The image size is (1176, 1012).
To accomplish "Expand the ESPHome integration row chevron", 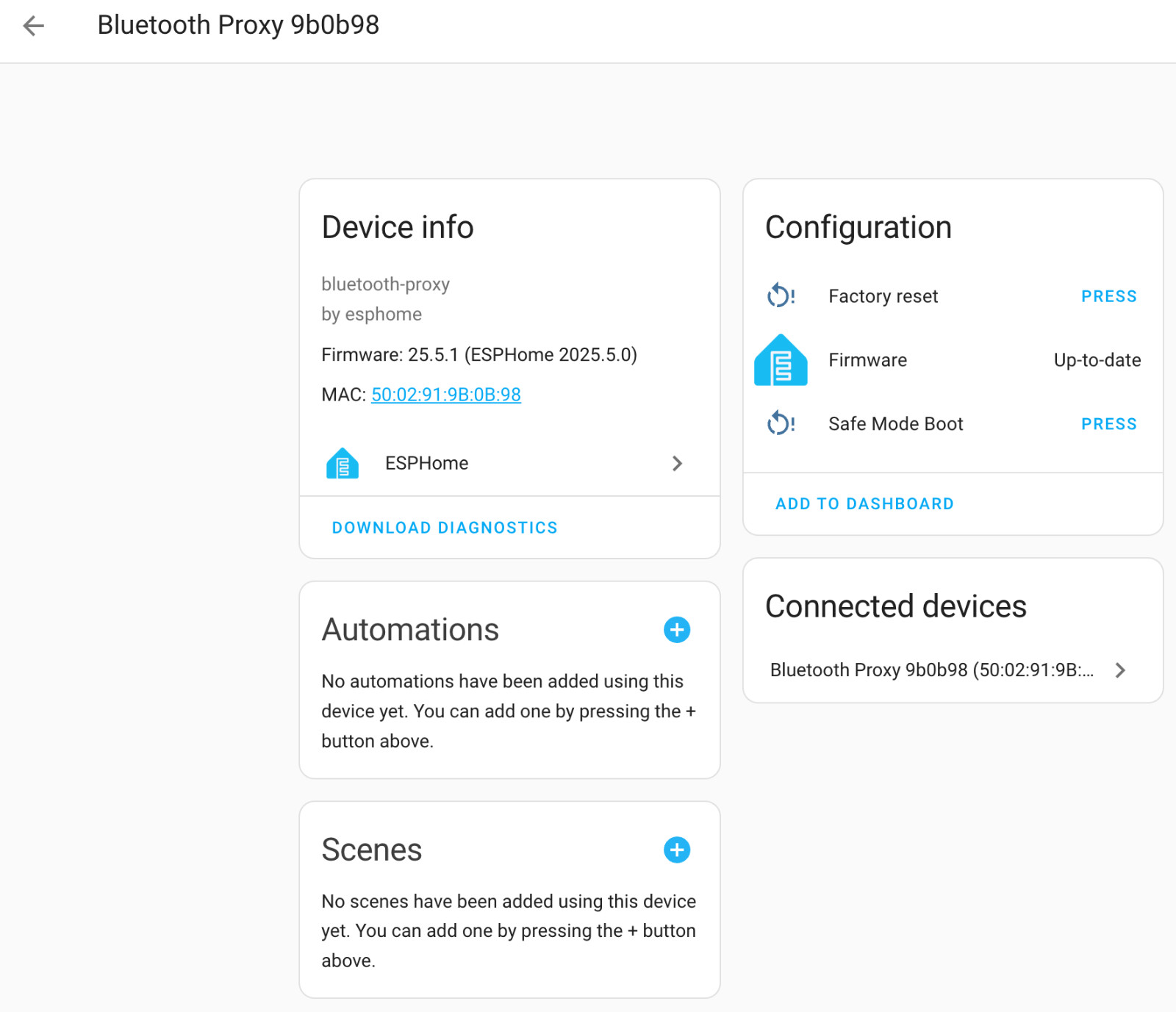I will click(x=677, y=463).
